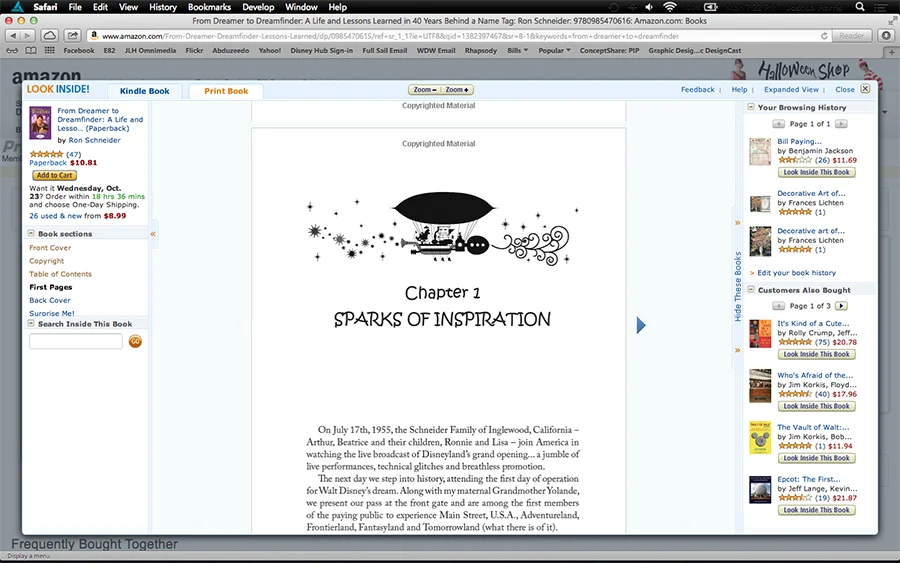Click Hide These Books vertical toggle
Screen dimensions: 900x563
pyautogui.click(x=738, y=286)
